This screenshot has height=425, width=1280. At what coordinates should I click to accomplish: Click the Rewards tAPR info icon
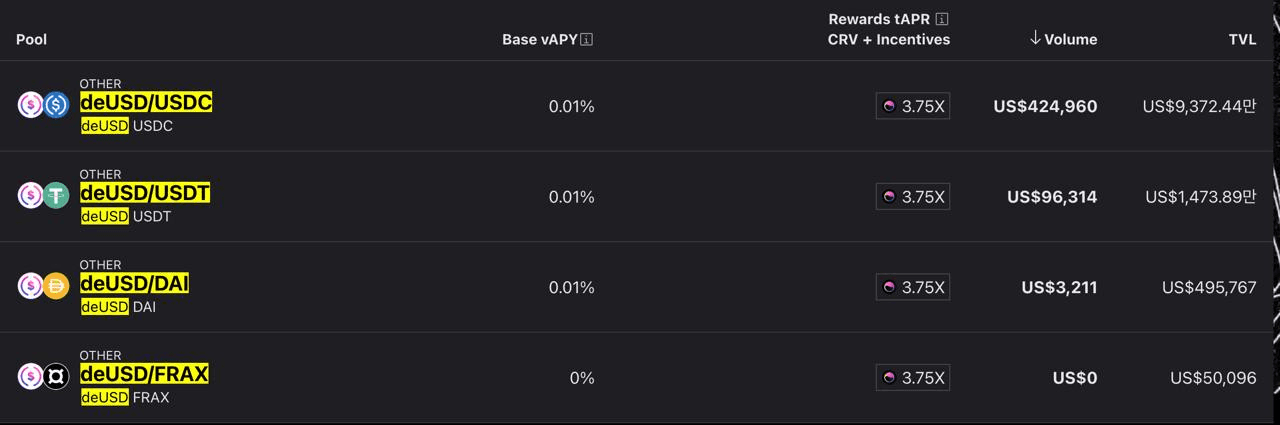942,19
